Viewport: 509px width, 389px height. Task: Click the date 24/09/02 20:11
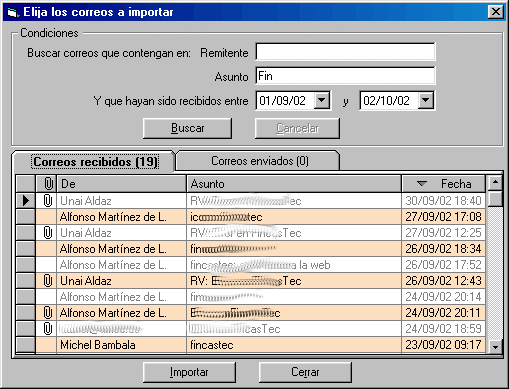(x=443, y=313)
